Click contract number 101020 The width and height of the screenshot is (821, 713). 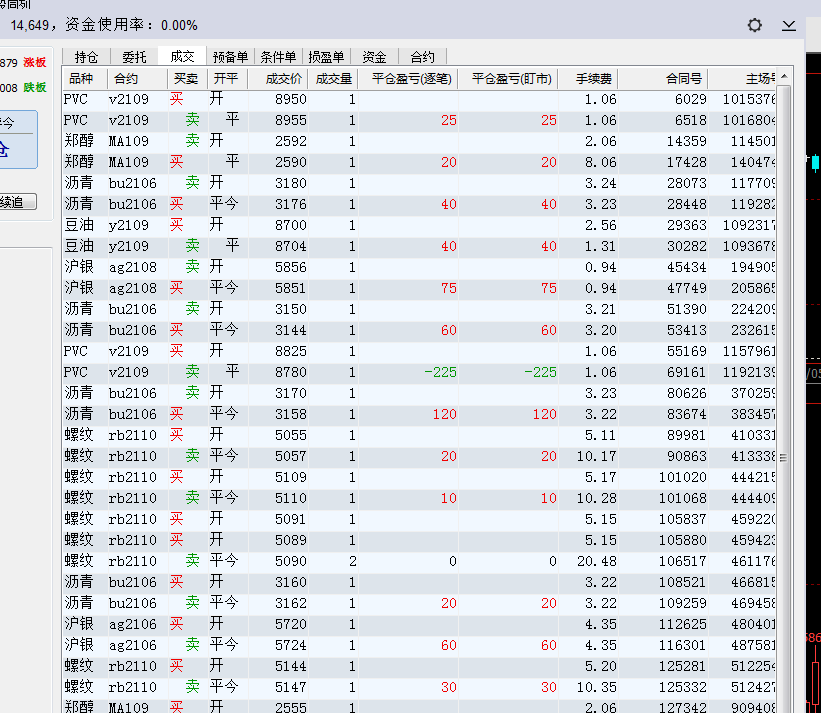[x=682, y=477]
